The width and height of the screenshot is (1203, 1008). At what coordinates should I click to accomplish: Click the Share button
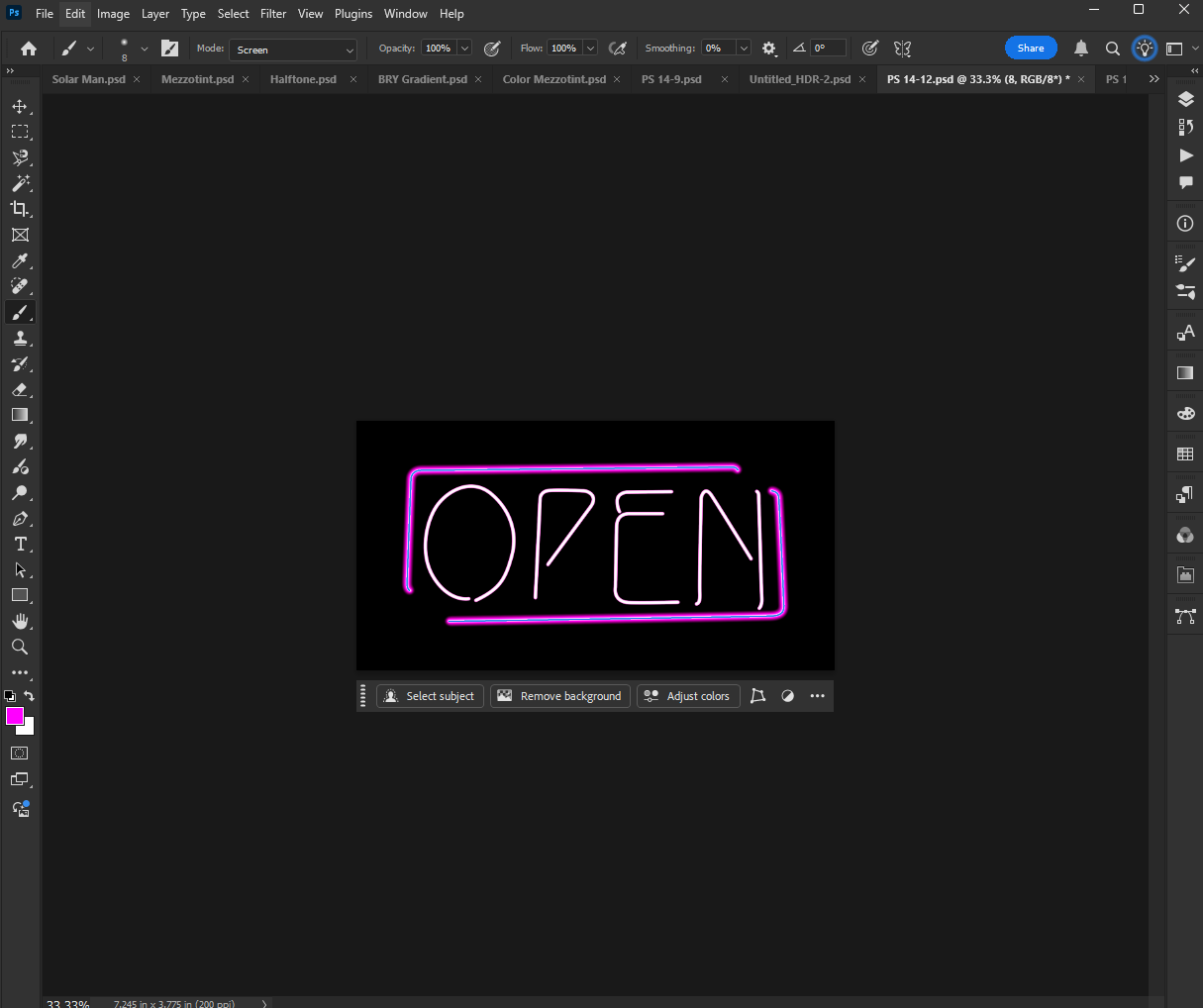pyautogui.click(x=1031, y=49)
